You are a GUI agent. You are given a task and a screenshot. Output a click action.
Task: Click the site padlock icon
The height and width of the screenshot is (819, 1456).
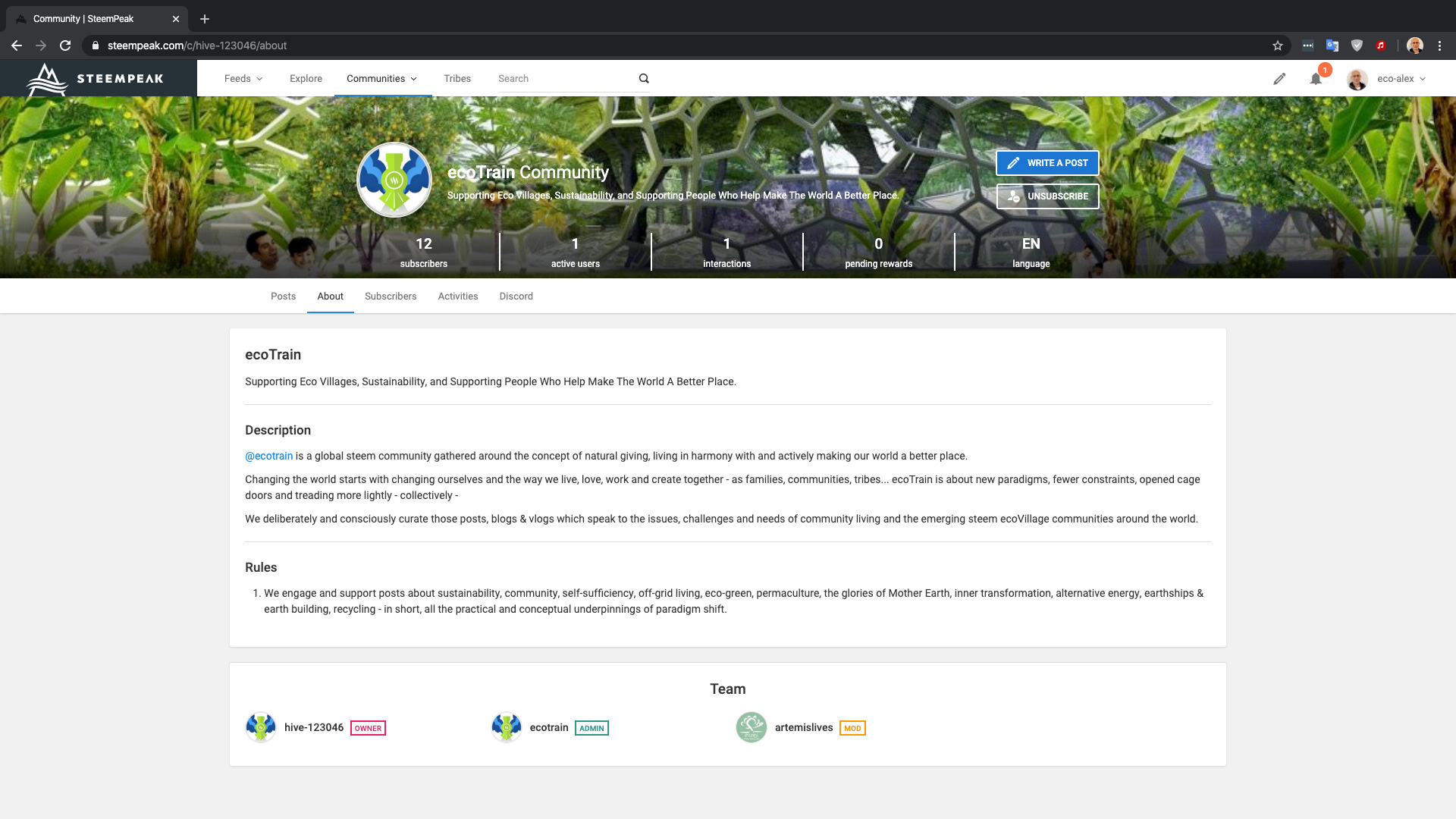96,45
